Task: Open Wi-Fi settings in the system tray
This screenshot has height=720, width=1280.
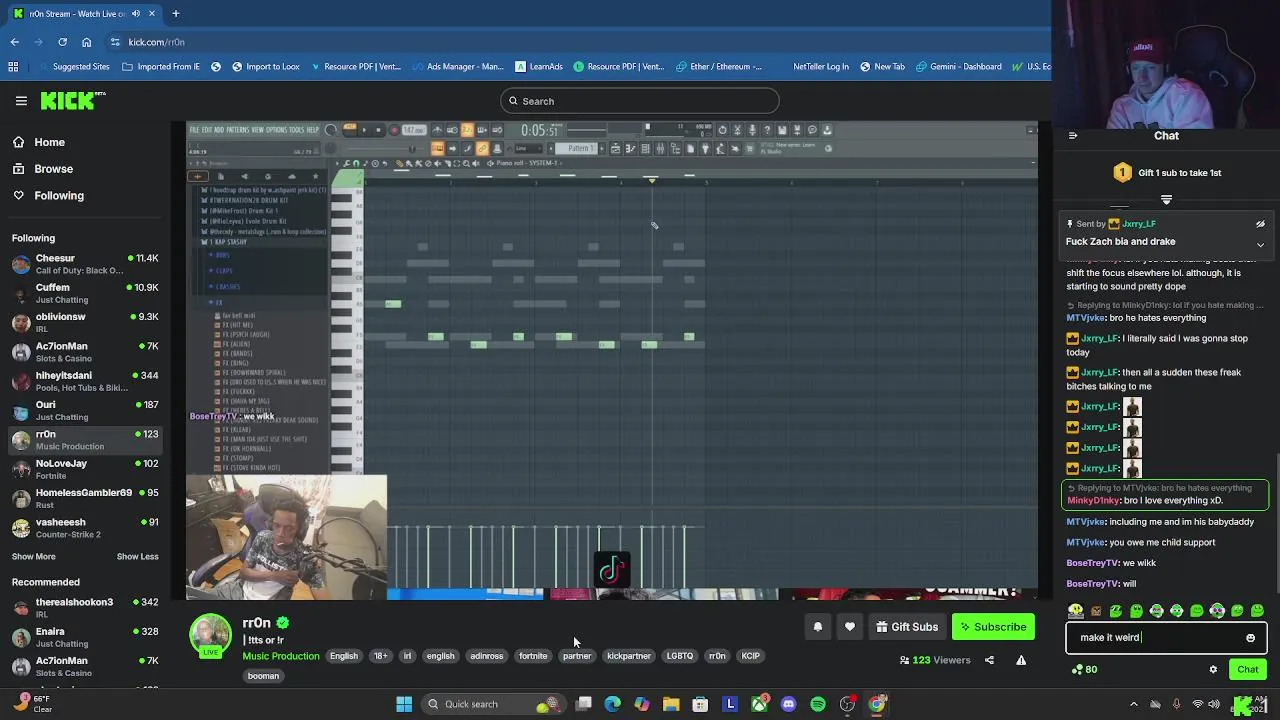Action: tap(1197, 704)
